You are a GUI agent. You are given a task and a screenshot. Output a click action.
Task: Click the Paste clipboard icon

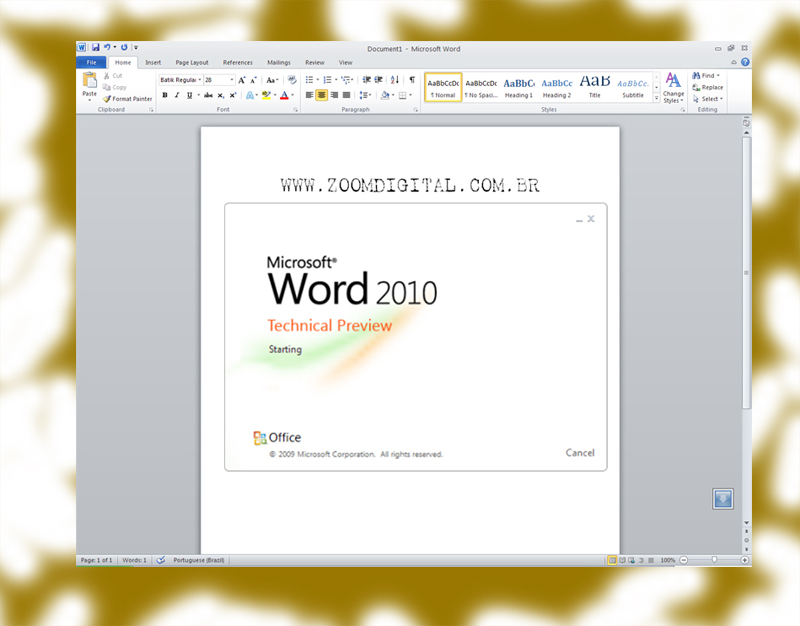(90, 80)
